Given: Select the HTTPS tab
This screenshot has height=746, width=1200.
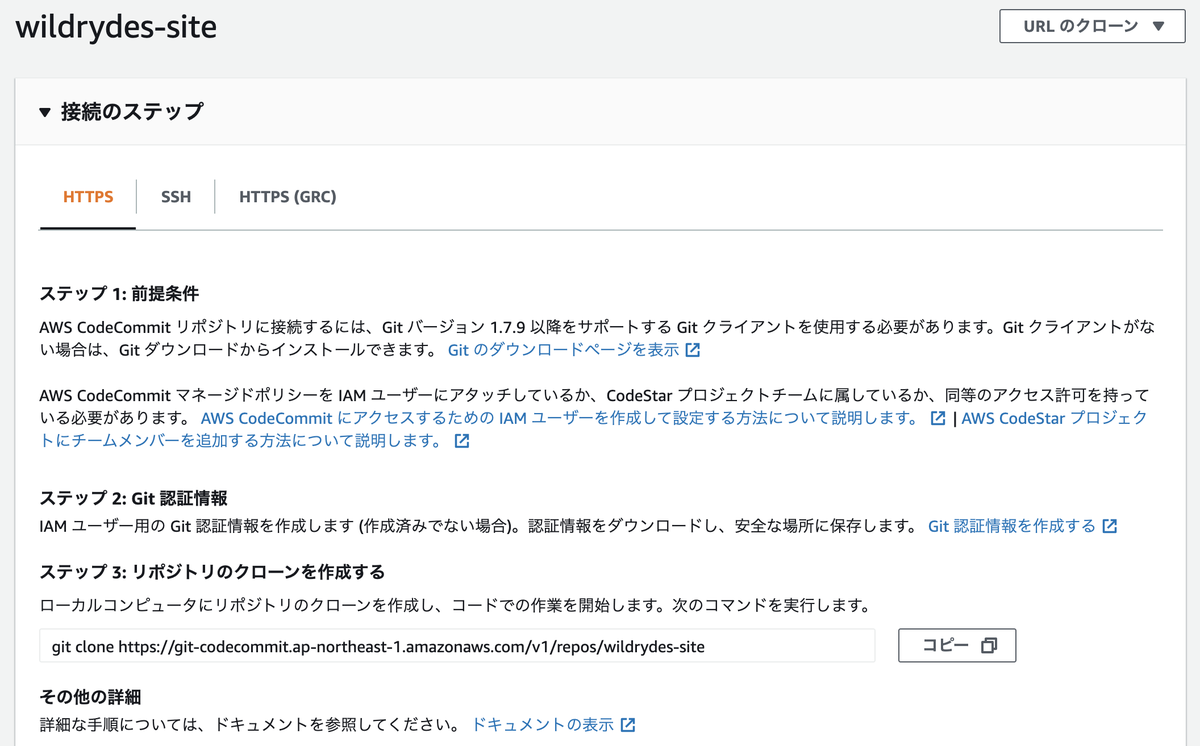Looking at the screenshot, I should [x=87, y=196].
